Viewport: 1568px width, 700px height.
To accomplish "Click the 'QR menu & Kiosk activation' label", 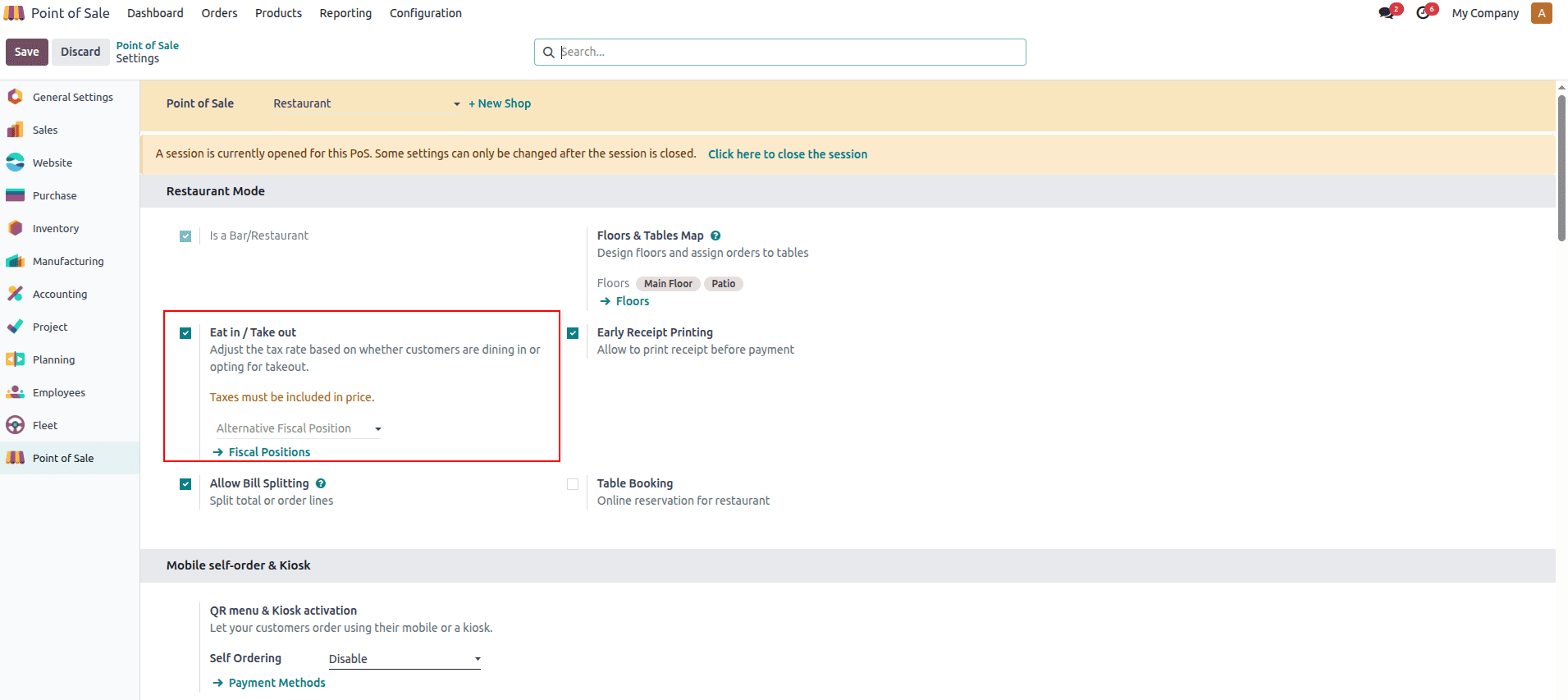I will 283,611.
